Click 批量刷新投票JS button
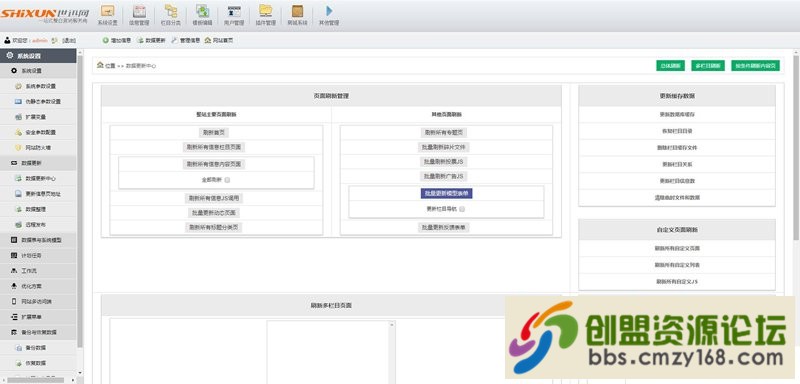 click(x=444, y=162)
